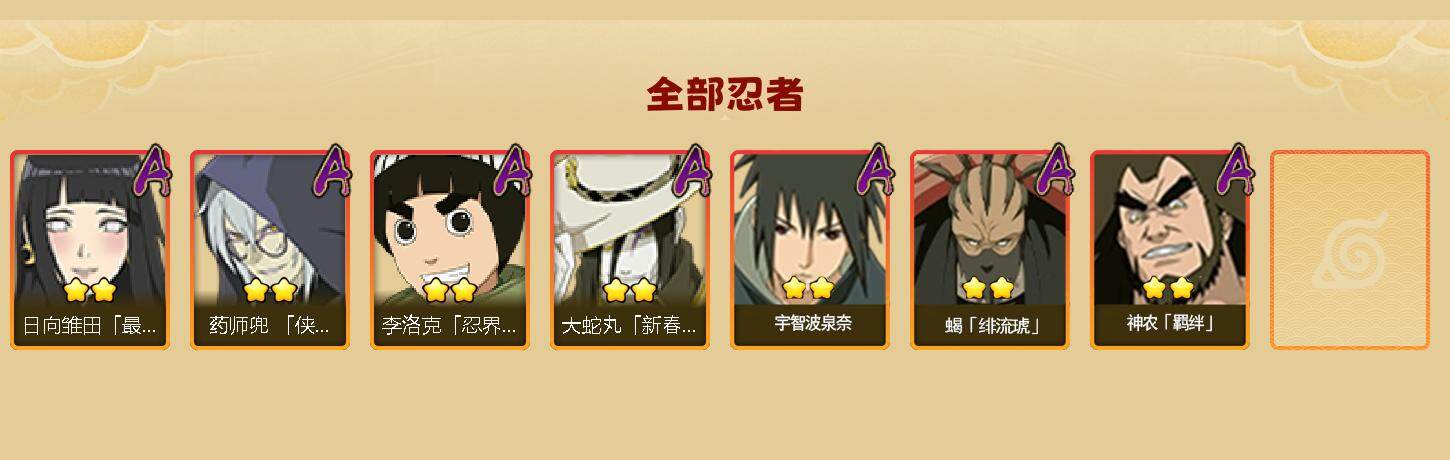Click the 蝎「绯流琥」 name label
The width and height of the screenshot is (1450, 460).
[x=992, y=326]
